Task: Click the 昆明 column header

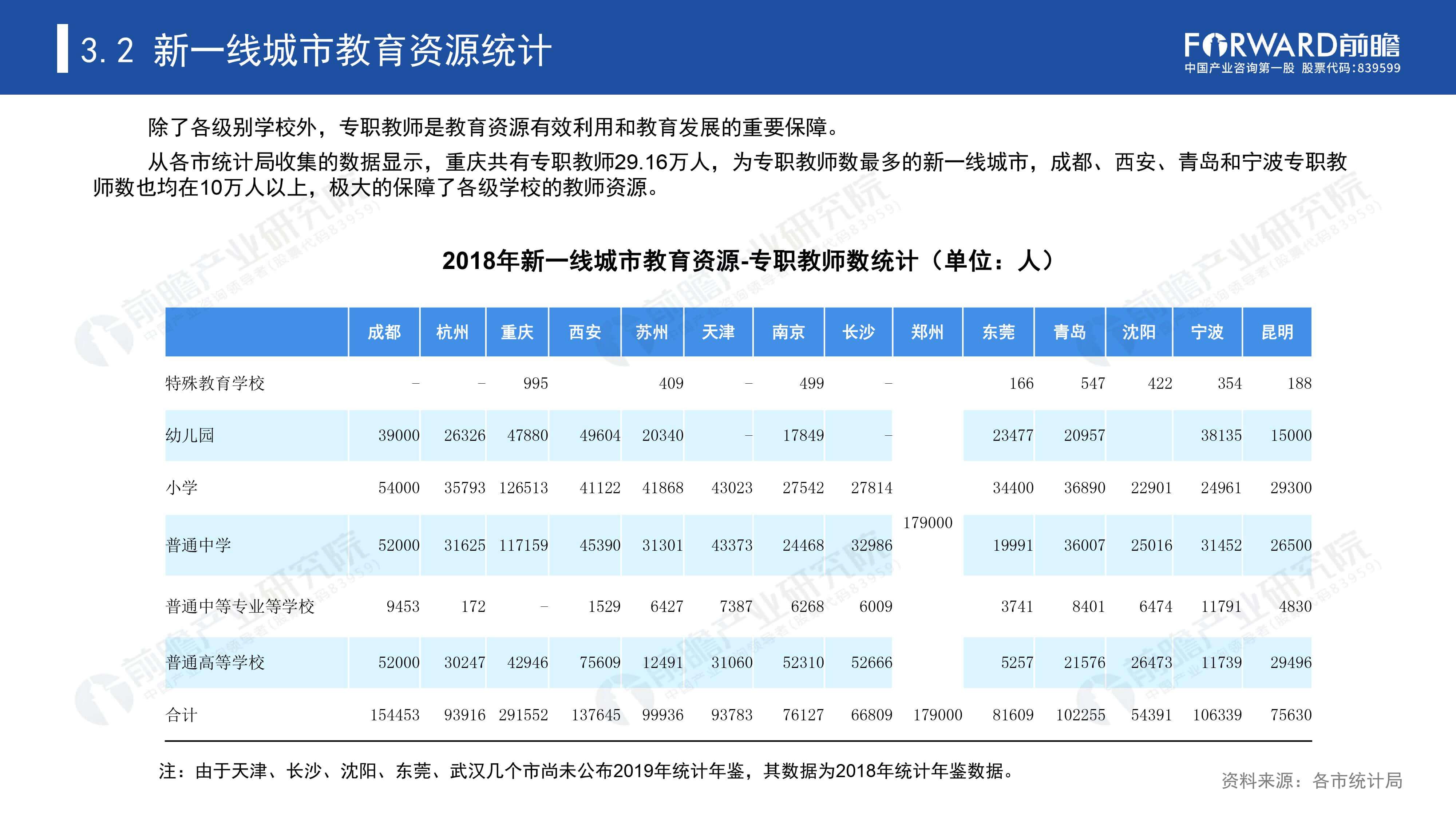Action: (x=1277, y=332)
